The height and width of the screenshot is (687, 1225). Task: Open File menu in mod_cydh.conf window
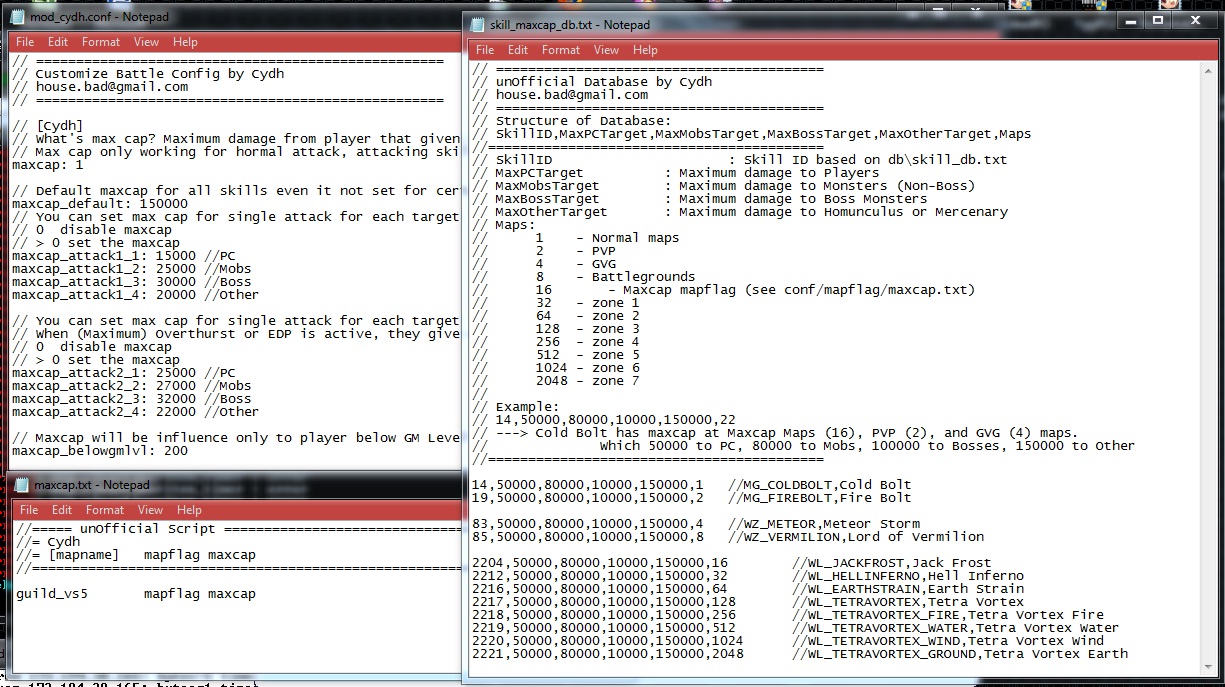[x=25, y=42]
